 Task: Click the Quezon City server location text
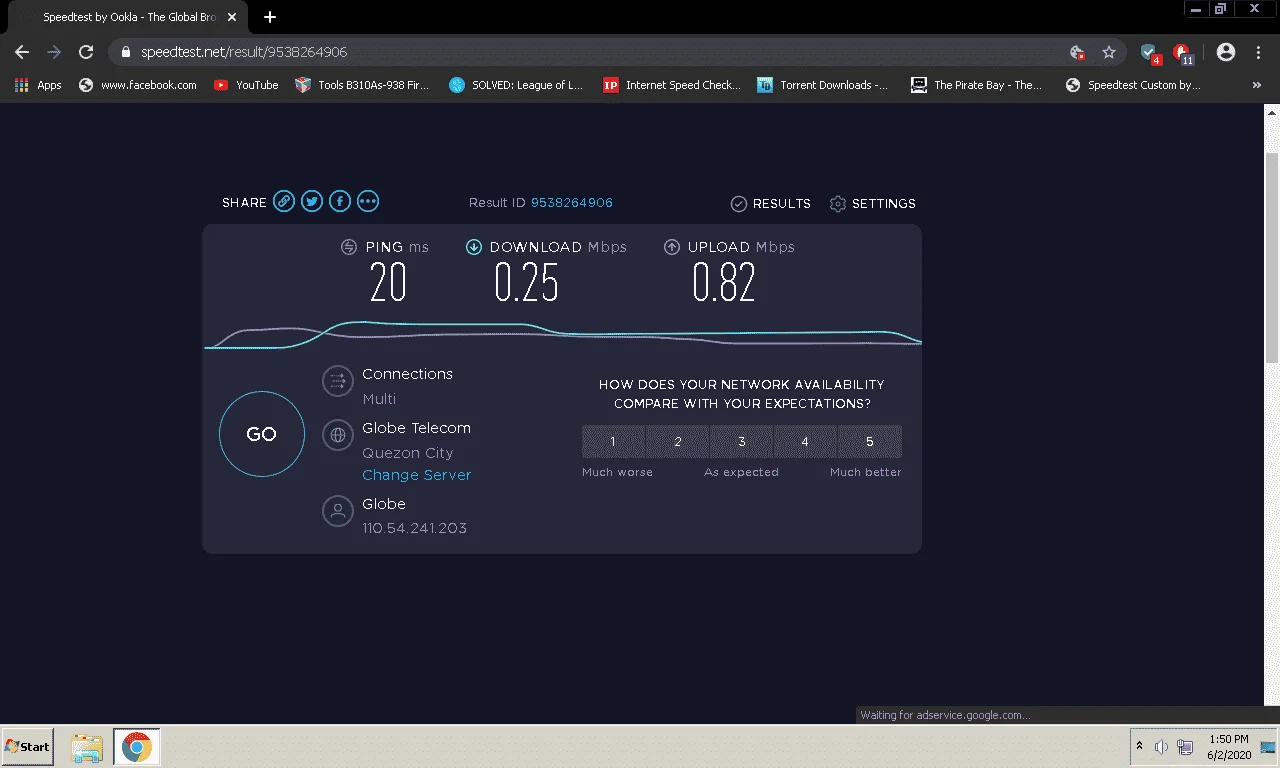[x=408, y=453]
